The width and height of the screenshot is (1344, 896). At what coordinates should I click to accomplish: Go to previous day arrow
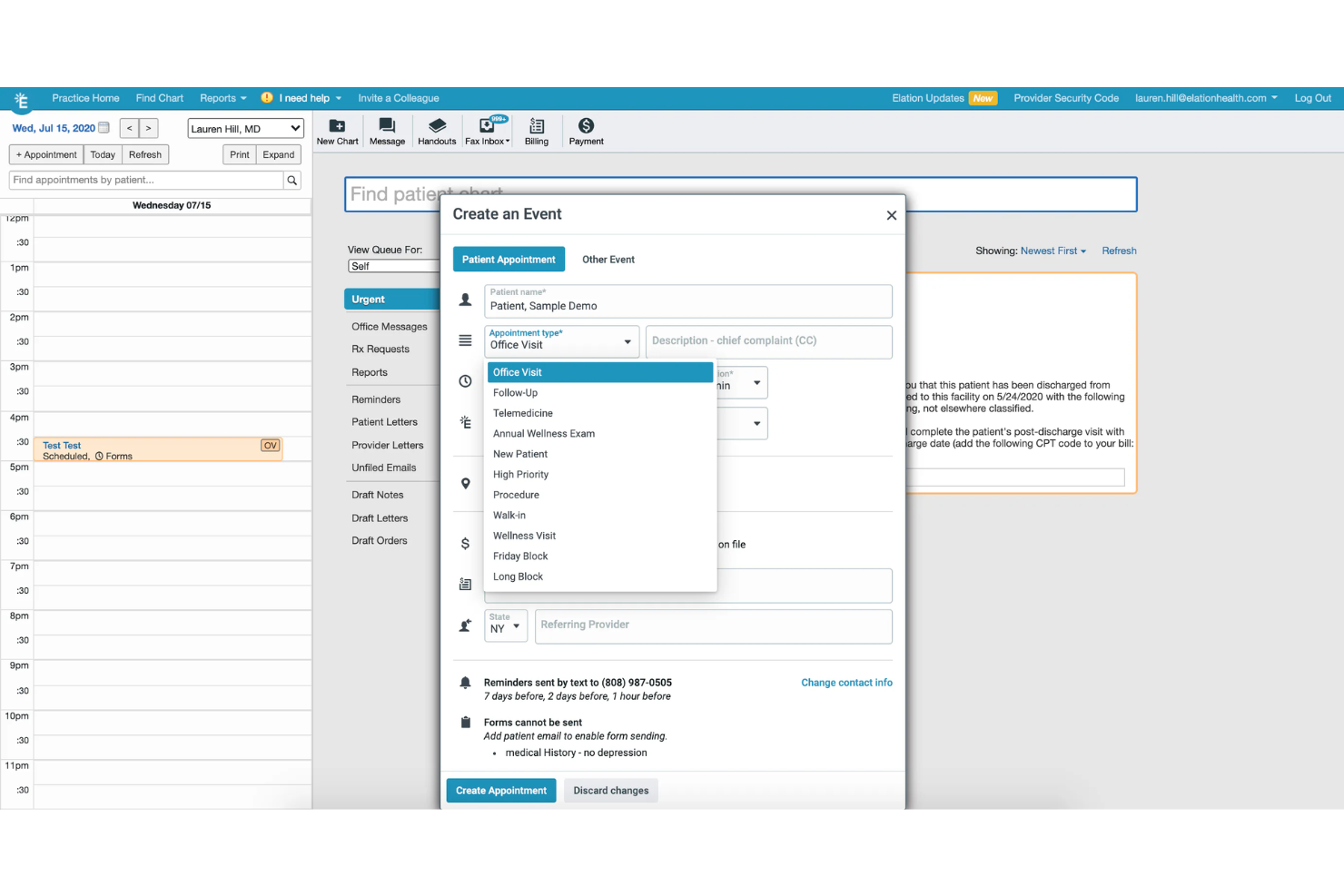(130, 129)
